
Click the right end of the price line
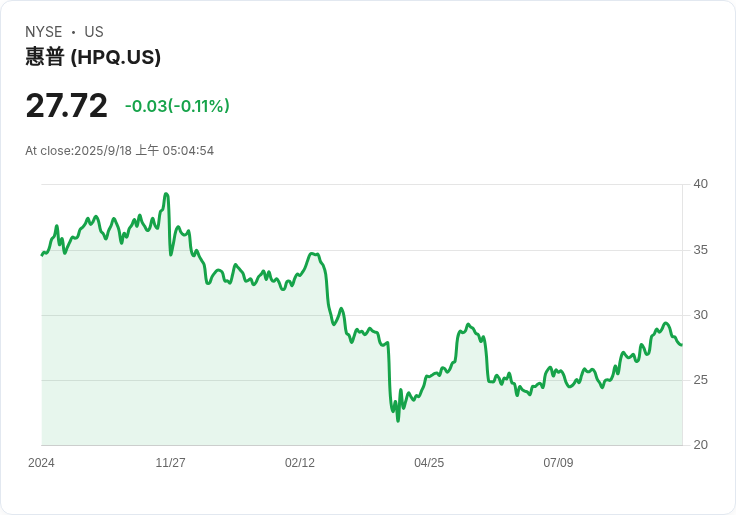point(681,345)
